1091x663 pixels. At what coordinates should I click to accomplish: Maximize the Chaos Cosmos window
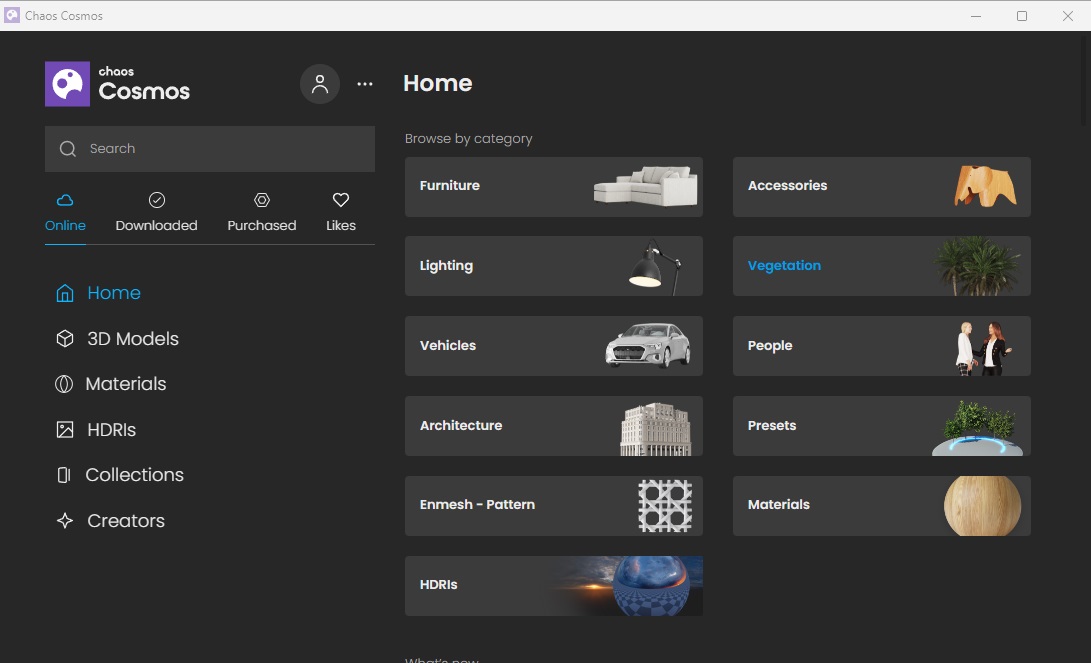[1022, 15]
